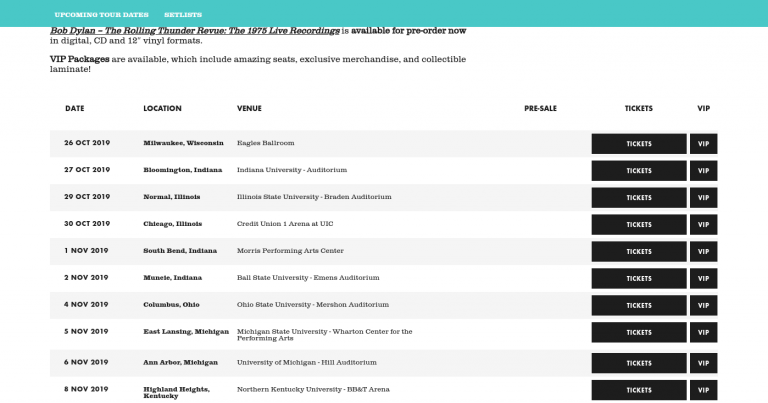The height and width of the screenshot is (403, 768).
Task: Get Tickets for Ann Arbor, Michigan show
Action: (638, 364)
